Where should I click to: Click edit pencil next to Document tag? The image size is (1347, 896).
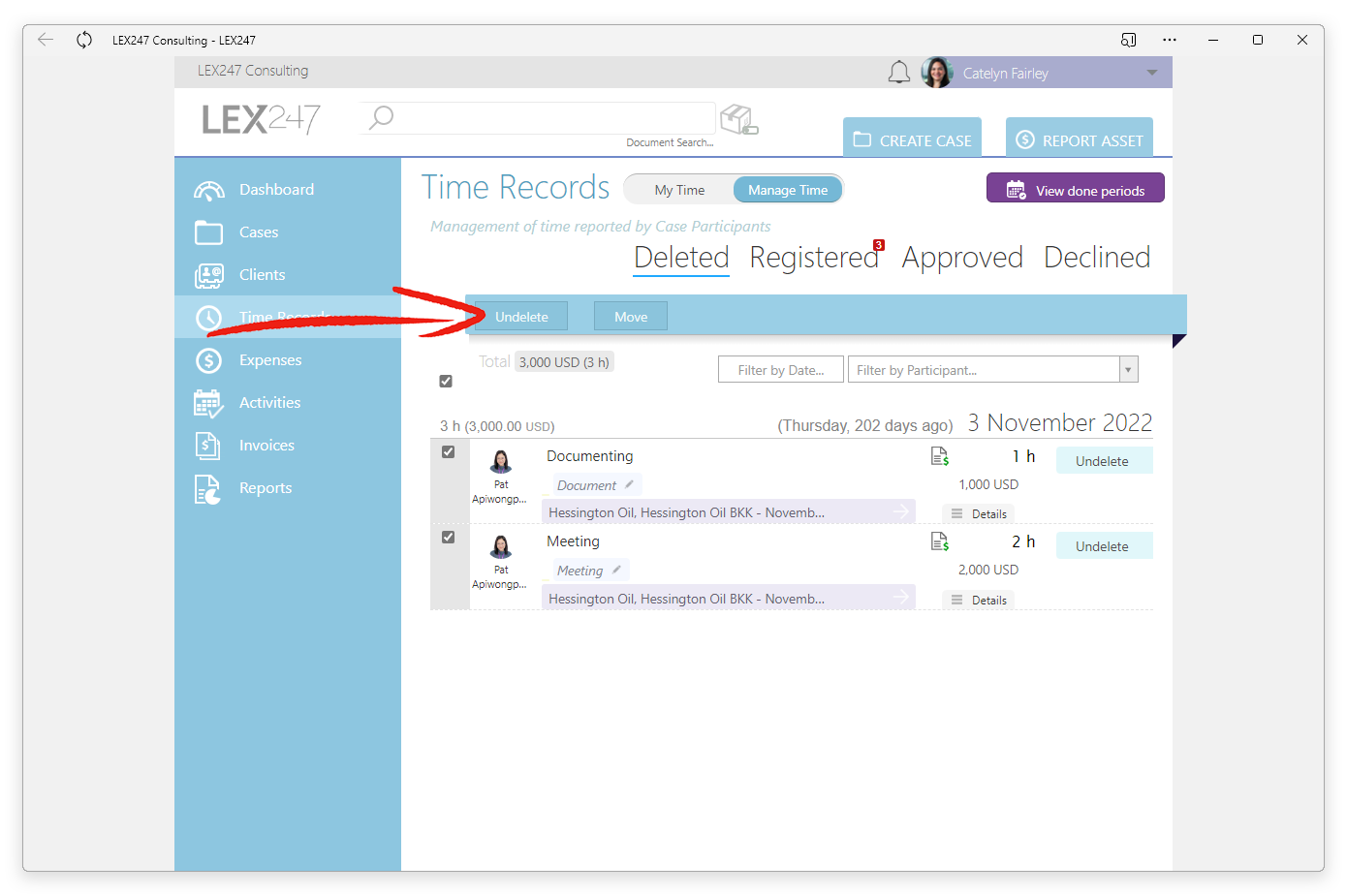click(x=629, y=484)
